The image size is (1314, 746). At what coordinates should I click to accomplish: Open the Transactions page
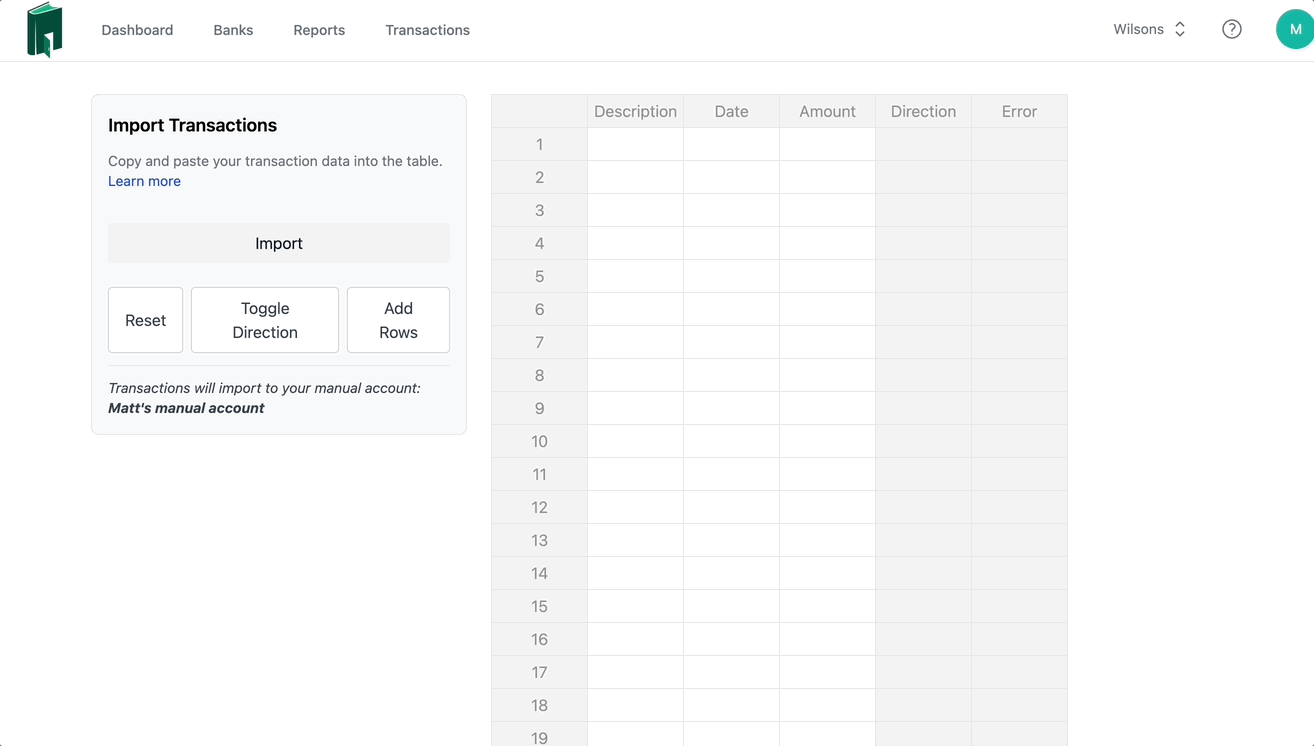(427, 30)
